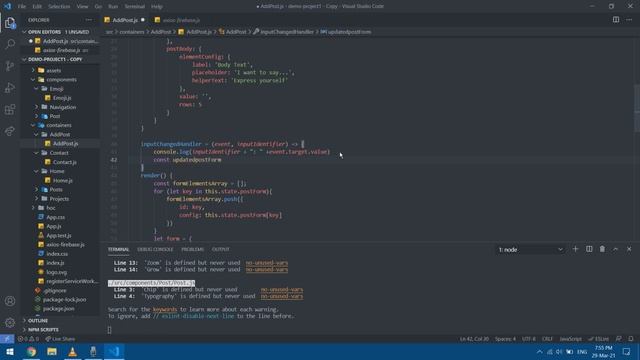The image size is (640, 360).
Task: Open the Explorer view in activity bar
Action: pos(10,23)
